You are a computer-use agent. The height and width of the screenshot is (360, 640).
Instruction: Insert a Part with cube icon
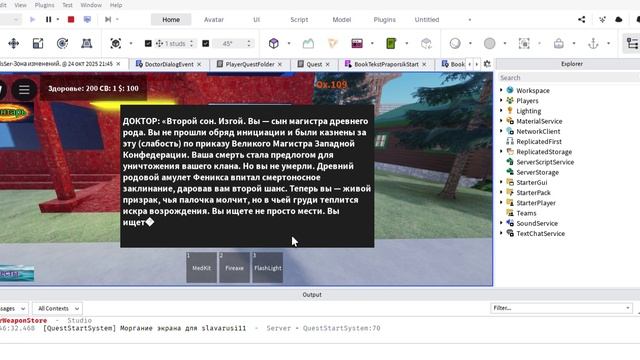(274, 43)
